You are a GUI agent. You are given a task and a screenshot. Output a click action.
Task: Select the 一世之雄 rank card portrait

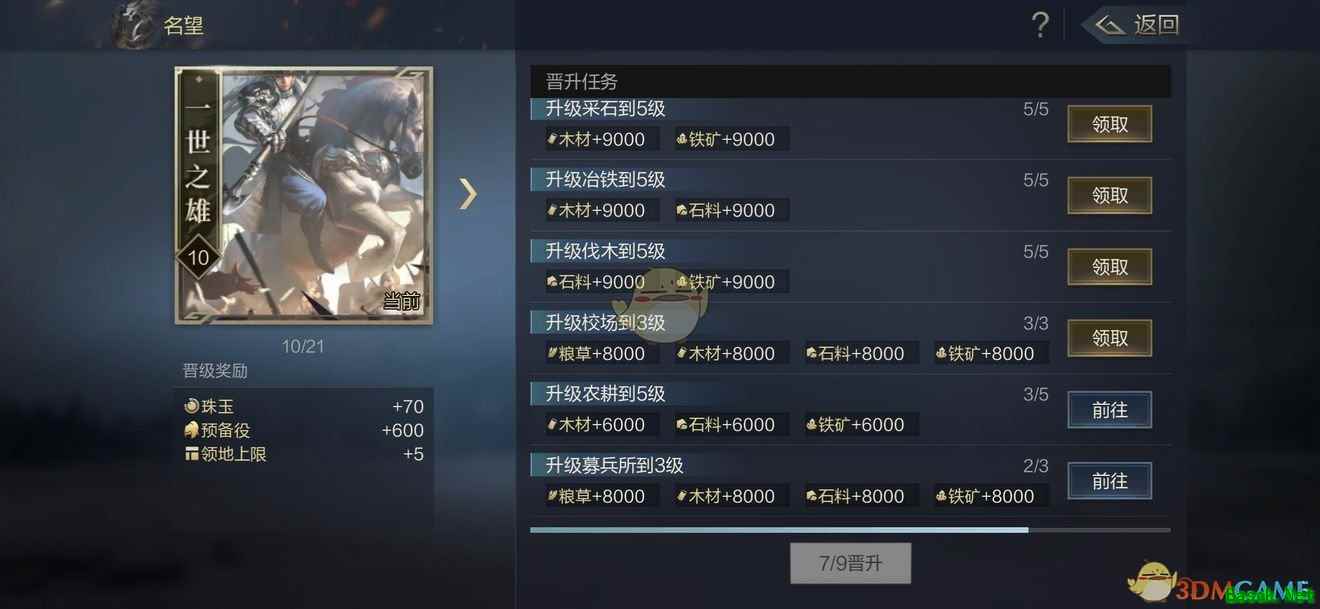[x=304, y=195]
